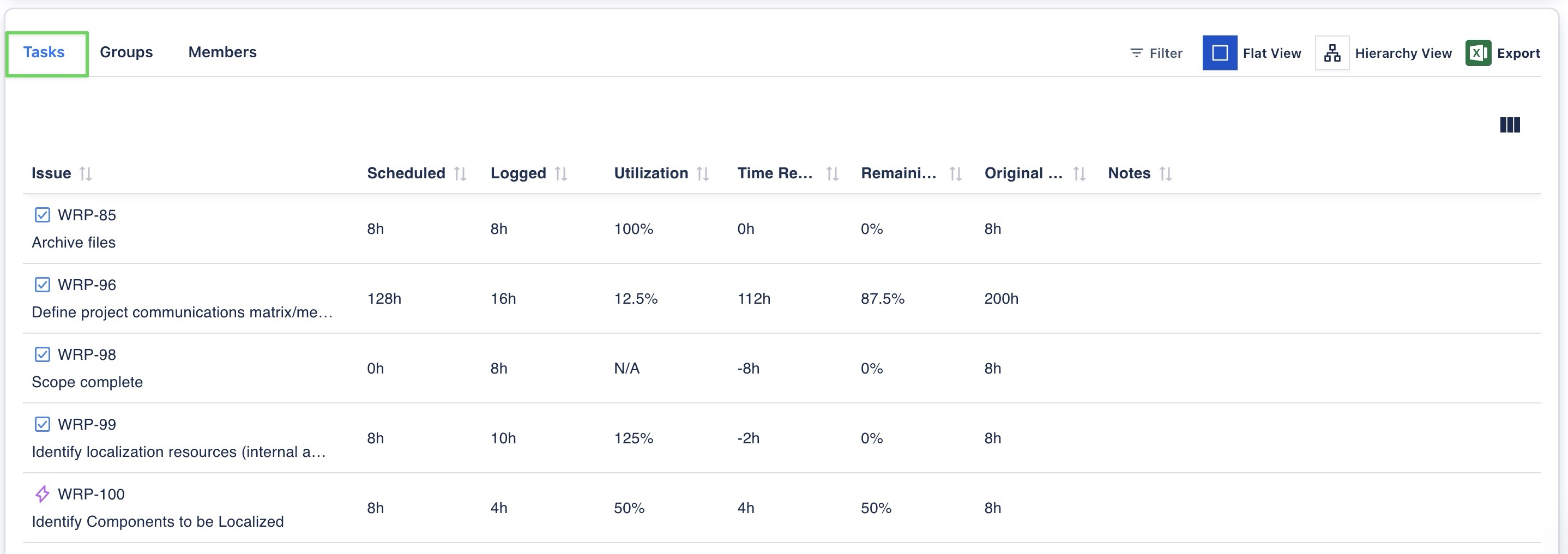Screen dimensions: 1568x554
Task: Click the Export button label
Action: pyautogui.click(x=1518, y=53)
